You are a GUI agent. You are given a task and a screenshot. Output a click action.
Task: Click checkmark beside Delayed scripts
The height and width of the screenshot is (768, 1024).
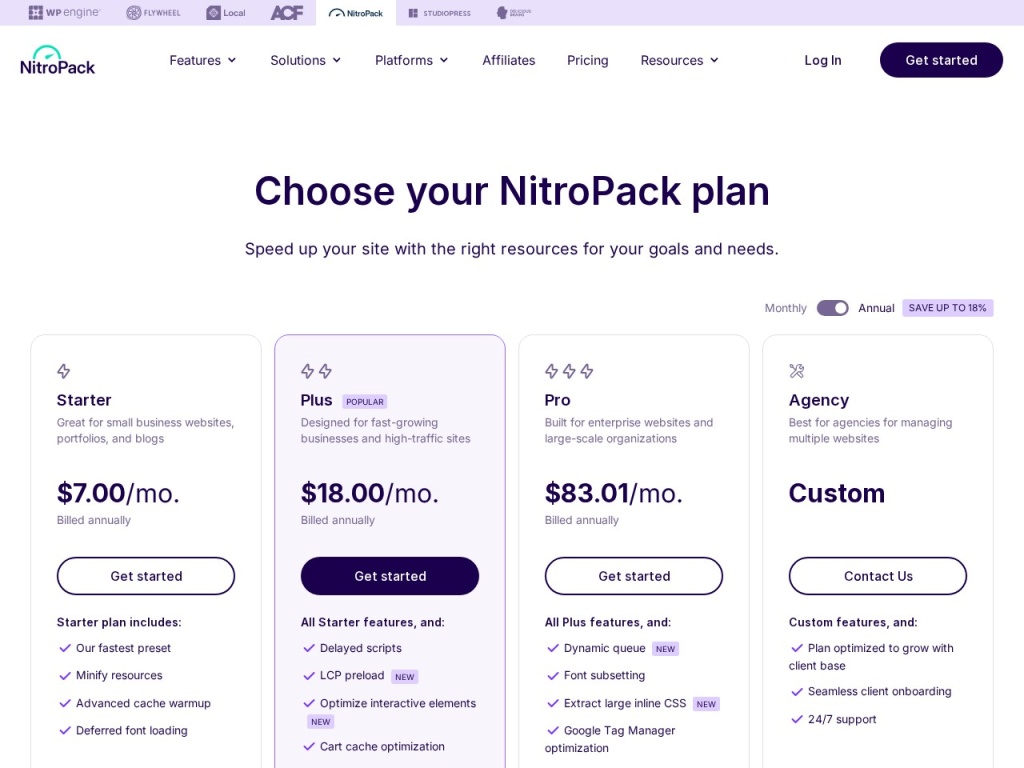[x=309, y=648]
